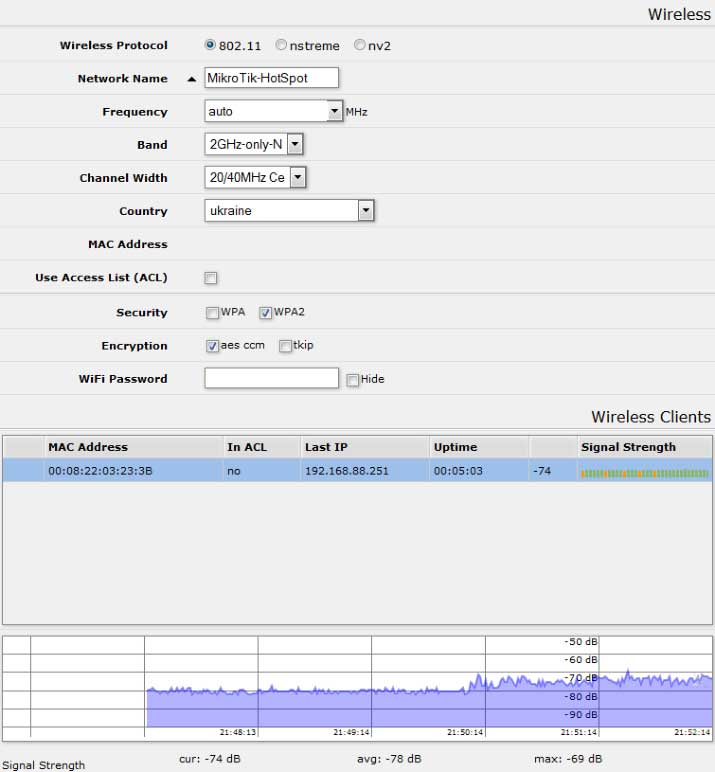Expand the Channel Width dropdown

[x=298, y=178]
